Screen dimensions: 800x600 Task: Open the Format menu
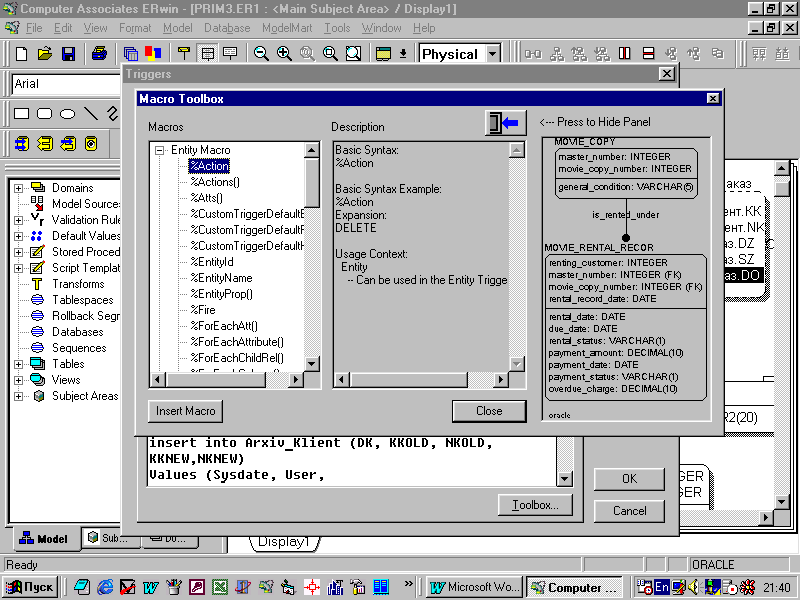point(135,28)
